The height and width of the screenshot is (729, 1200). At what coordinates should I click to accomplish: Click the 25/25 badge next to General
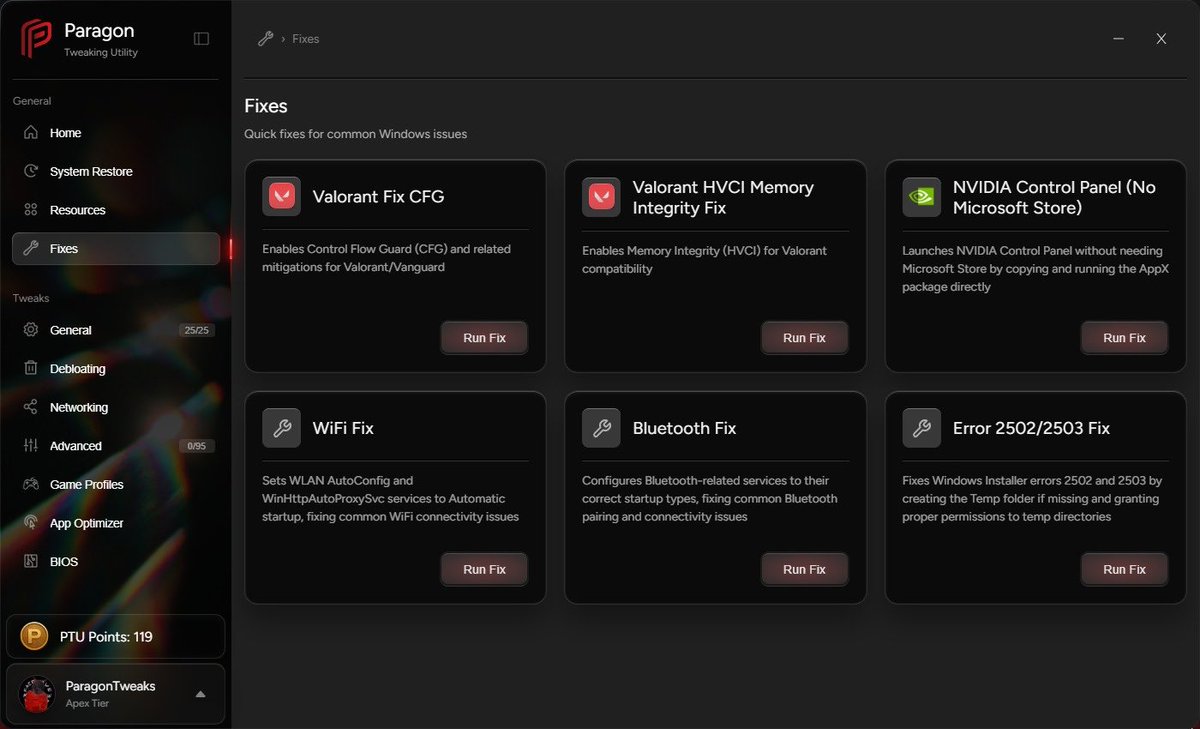197,330
